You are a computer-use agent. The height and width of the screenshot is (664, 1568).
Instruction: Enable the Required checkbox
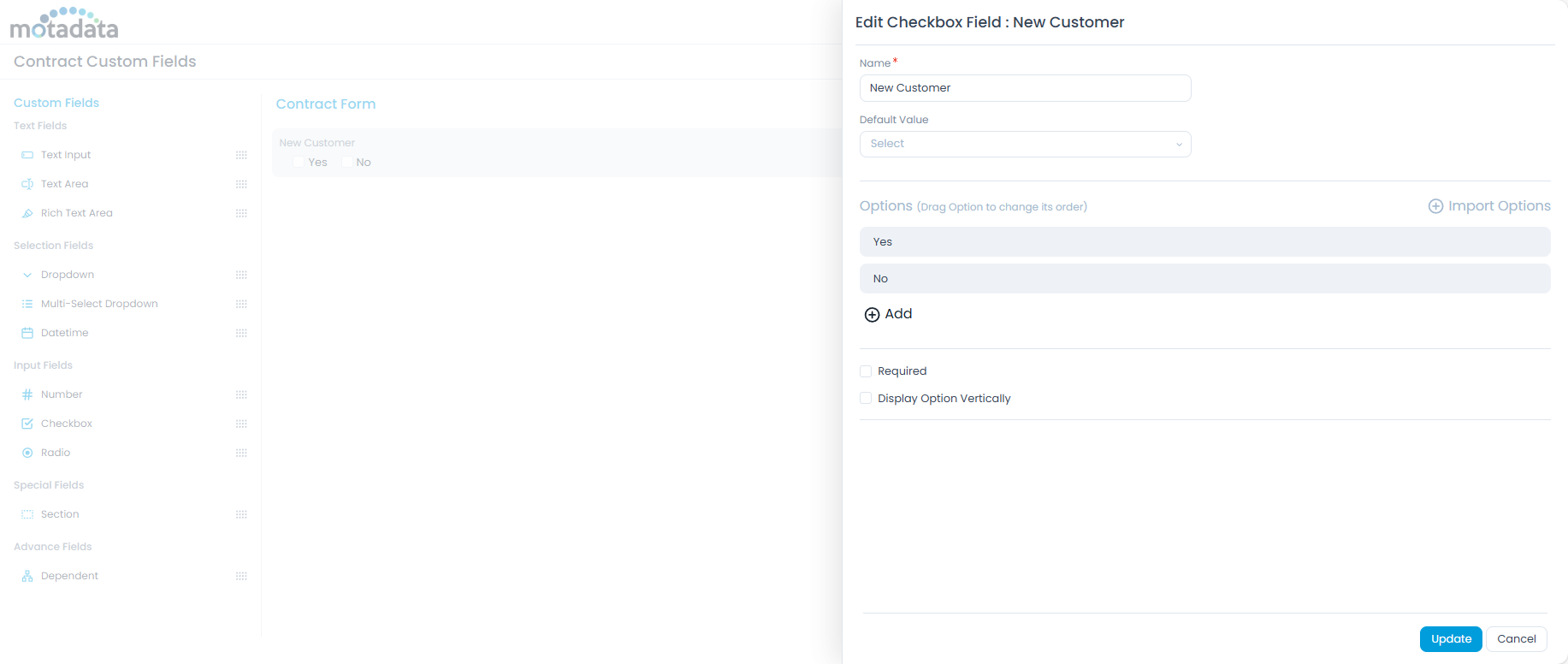[x=866, y=371]
